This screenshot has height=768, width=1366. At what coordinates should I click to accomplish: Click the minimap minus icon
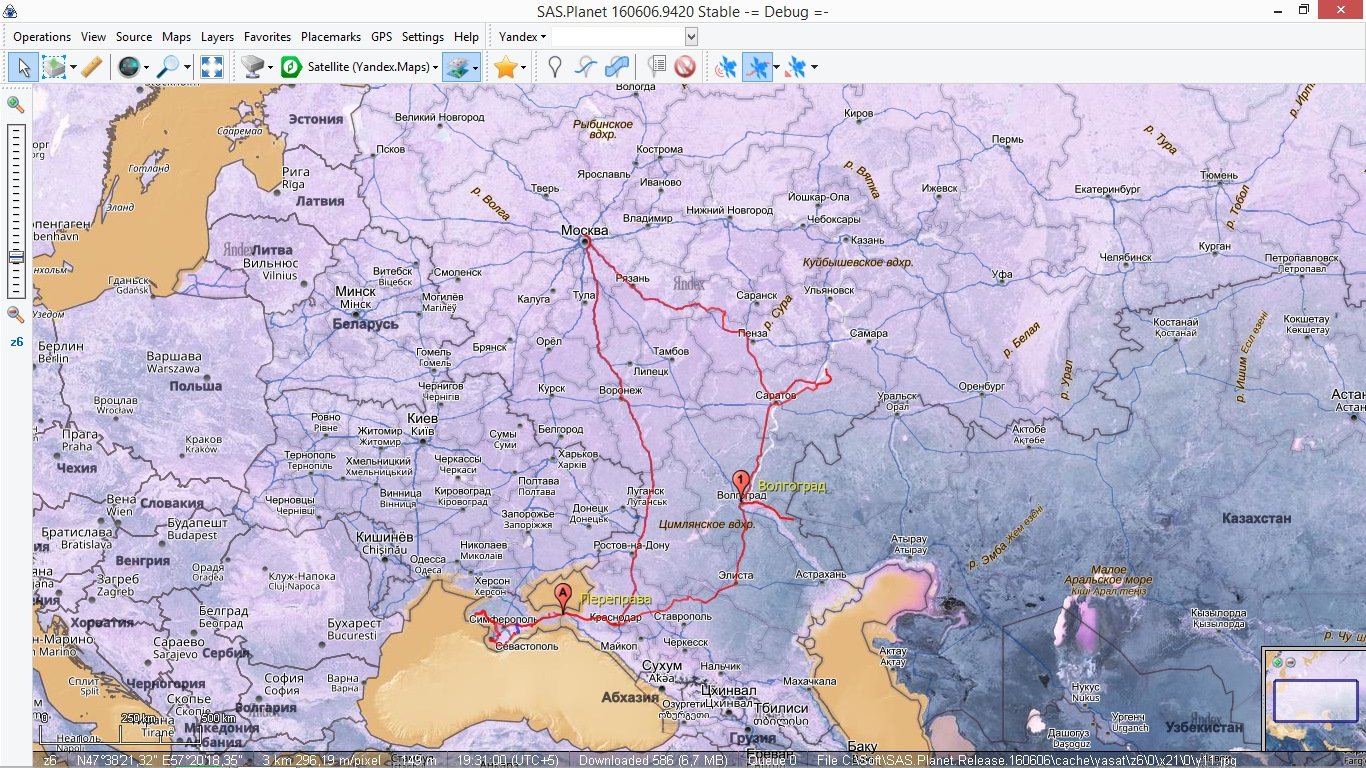[1290, 662]
